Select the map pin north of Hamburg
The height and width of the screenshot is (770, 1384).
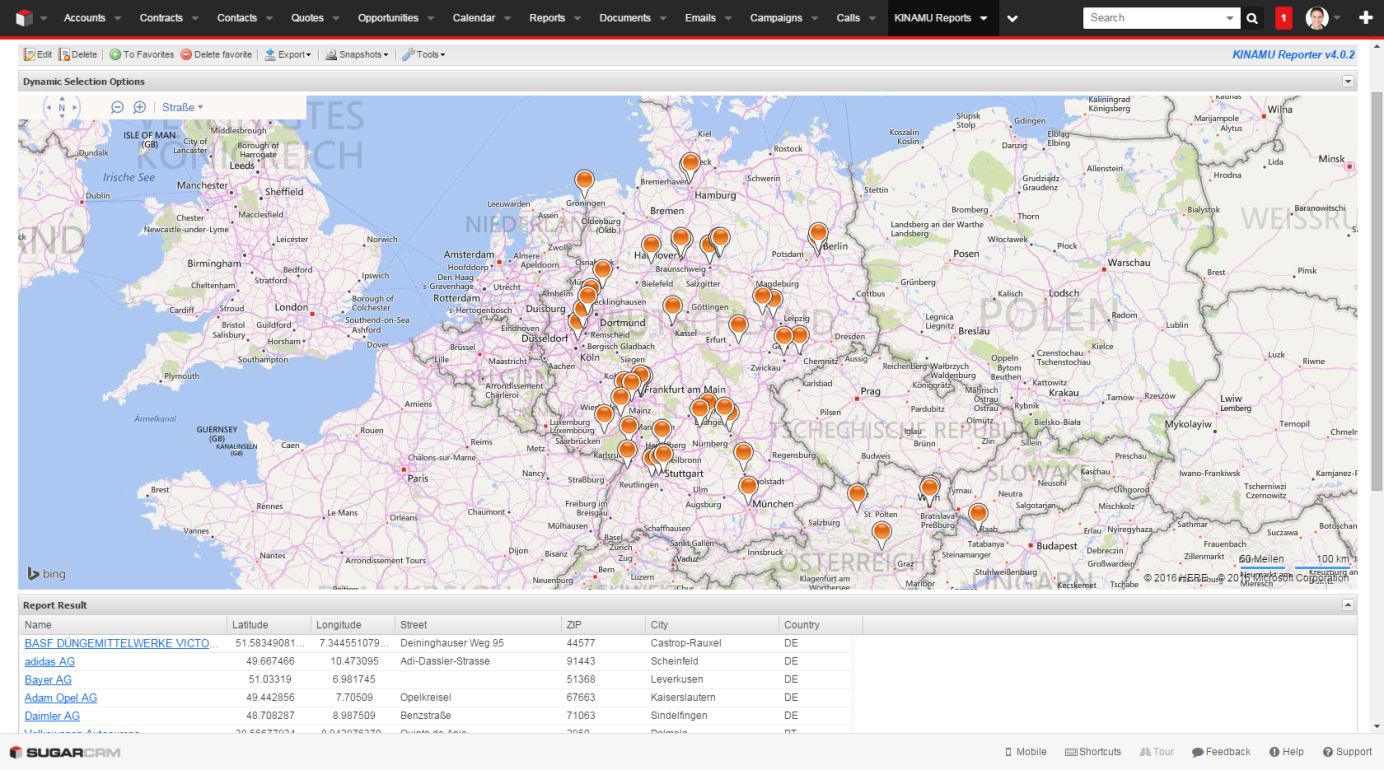pos(690,165)
